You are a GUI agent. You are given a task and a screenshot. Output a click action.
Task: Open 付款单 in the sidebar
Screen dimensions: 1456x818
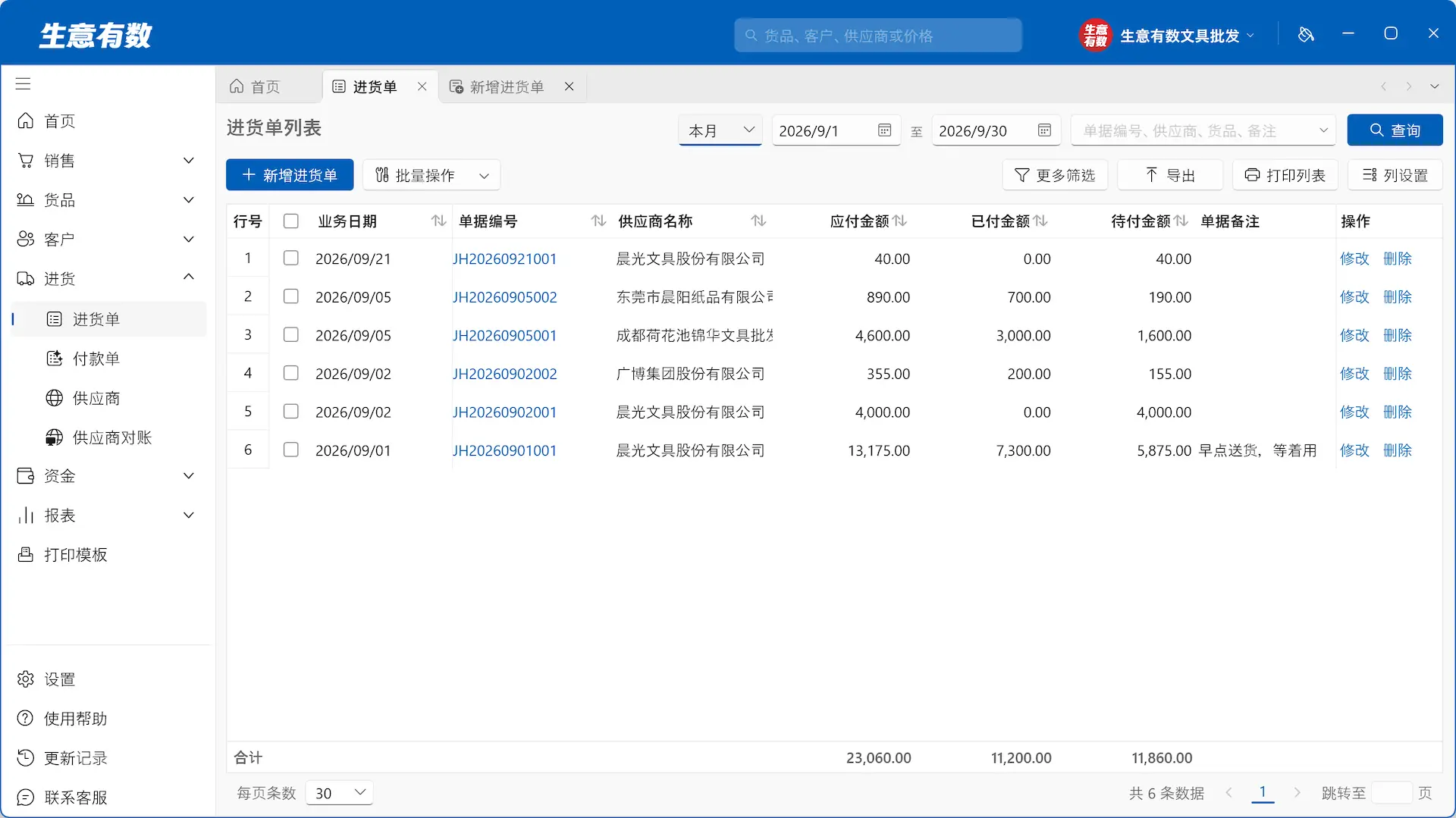(108, 359)
